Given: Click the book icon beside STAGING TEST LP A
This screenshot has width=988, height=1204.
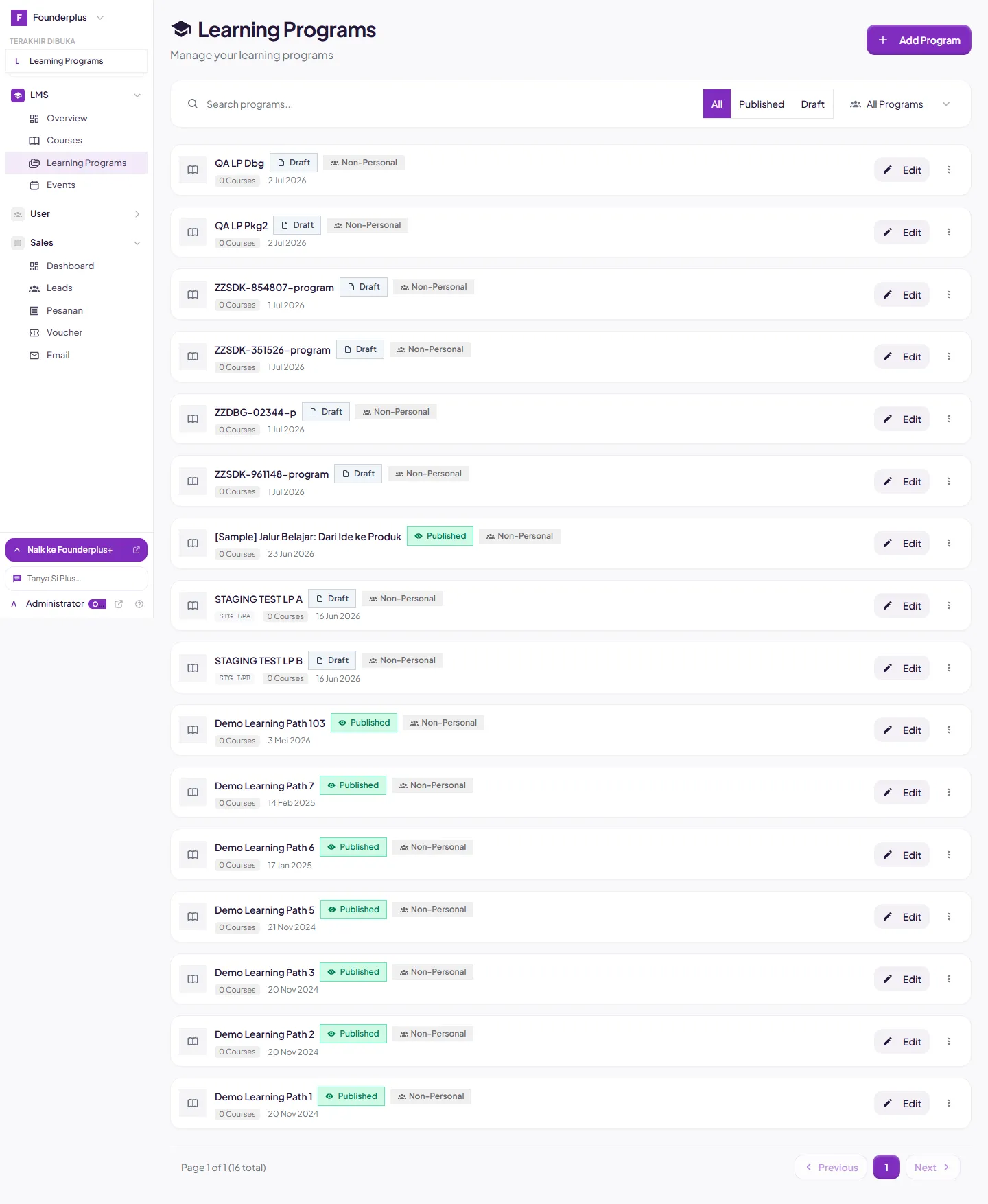Looking at the screenshot, I should 193,605.
